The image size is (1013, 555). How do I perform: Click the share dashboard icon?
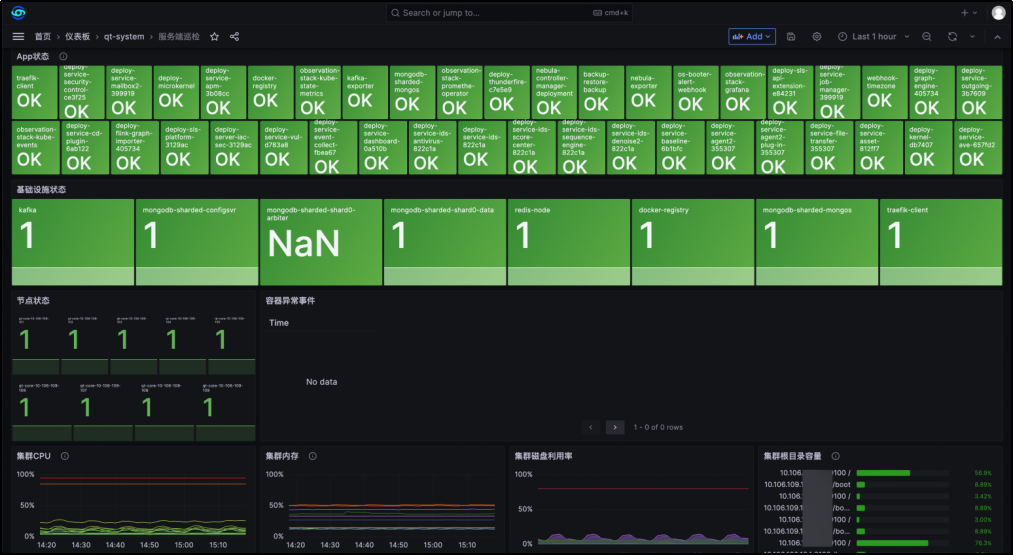[234, 37]
